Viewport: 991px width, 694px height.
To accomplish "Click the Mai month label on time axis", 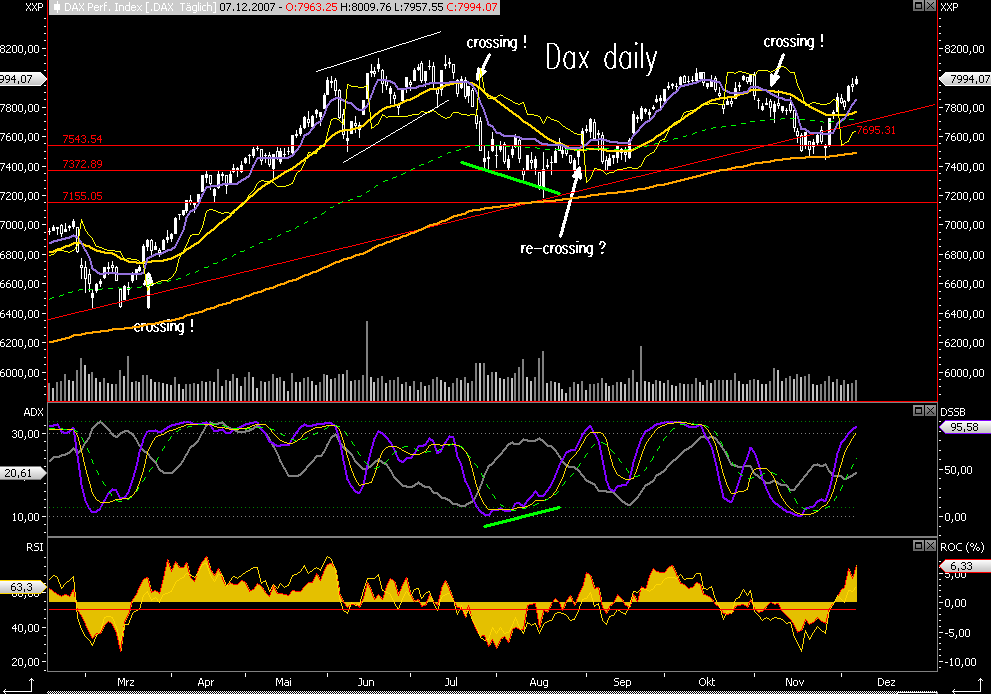I will pyautogui.click(x=283, y=682).
